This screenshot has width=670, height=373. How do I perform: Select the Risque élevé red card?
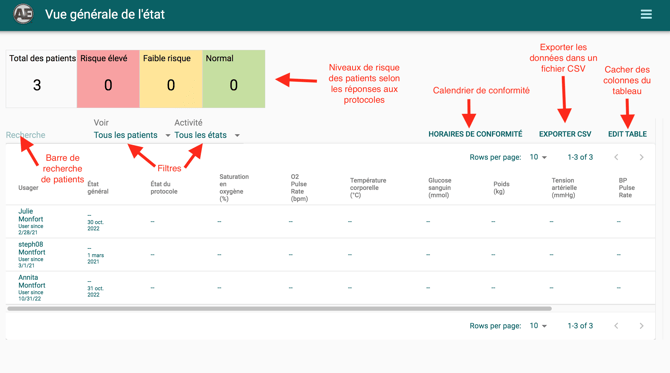108,79
